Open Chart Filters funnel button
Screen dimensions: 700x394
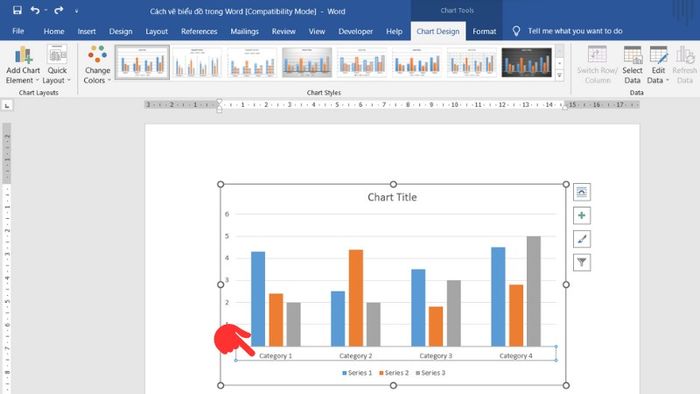(x=582, y=262)
